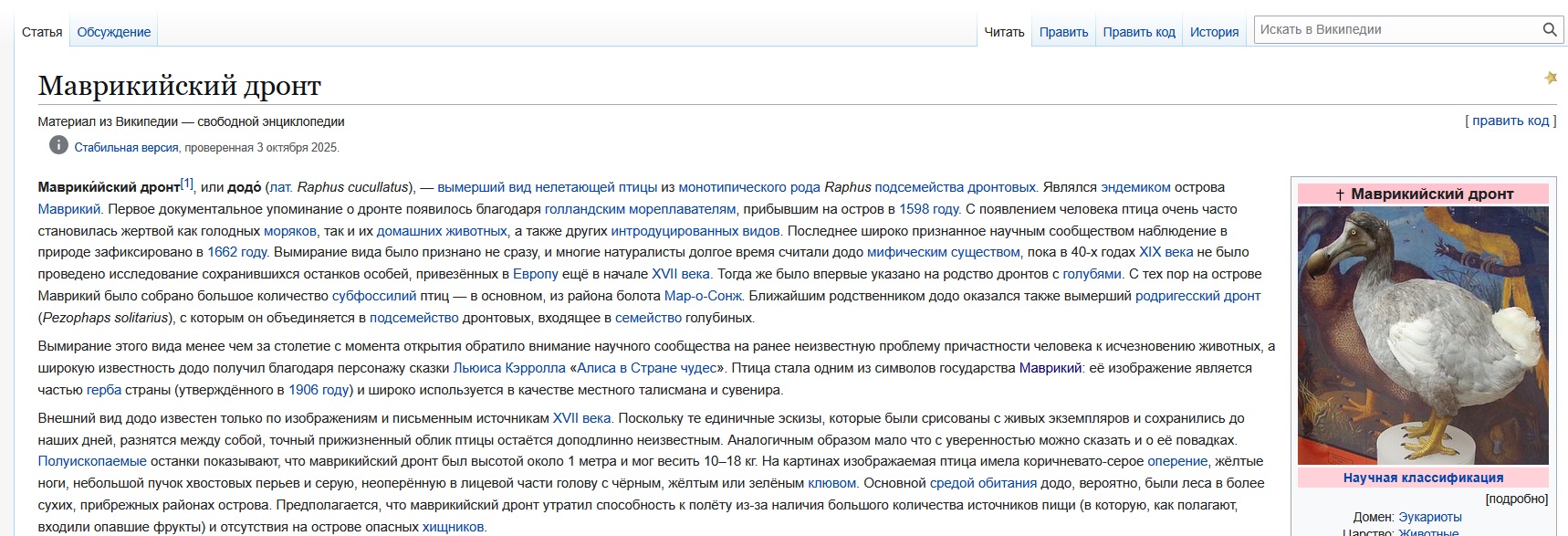Open the Править код tab

tap(1139, 32)
